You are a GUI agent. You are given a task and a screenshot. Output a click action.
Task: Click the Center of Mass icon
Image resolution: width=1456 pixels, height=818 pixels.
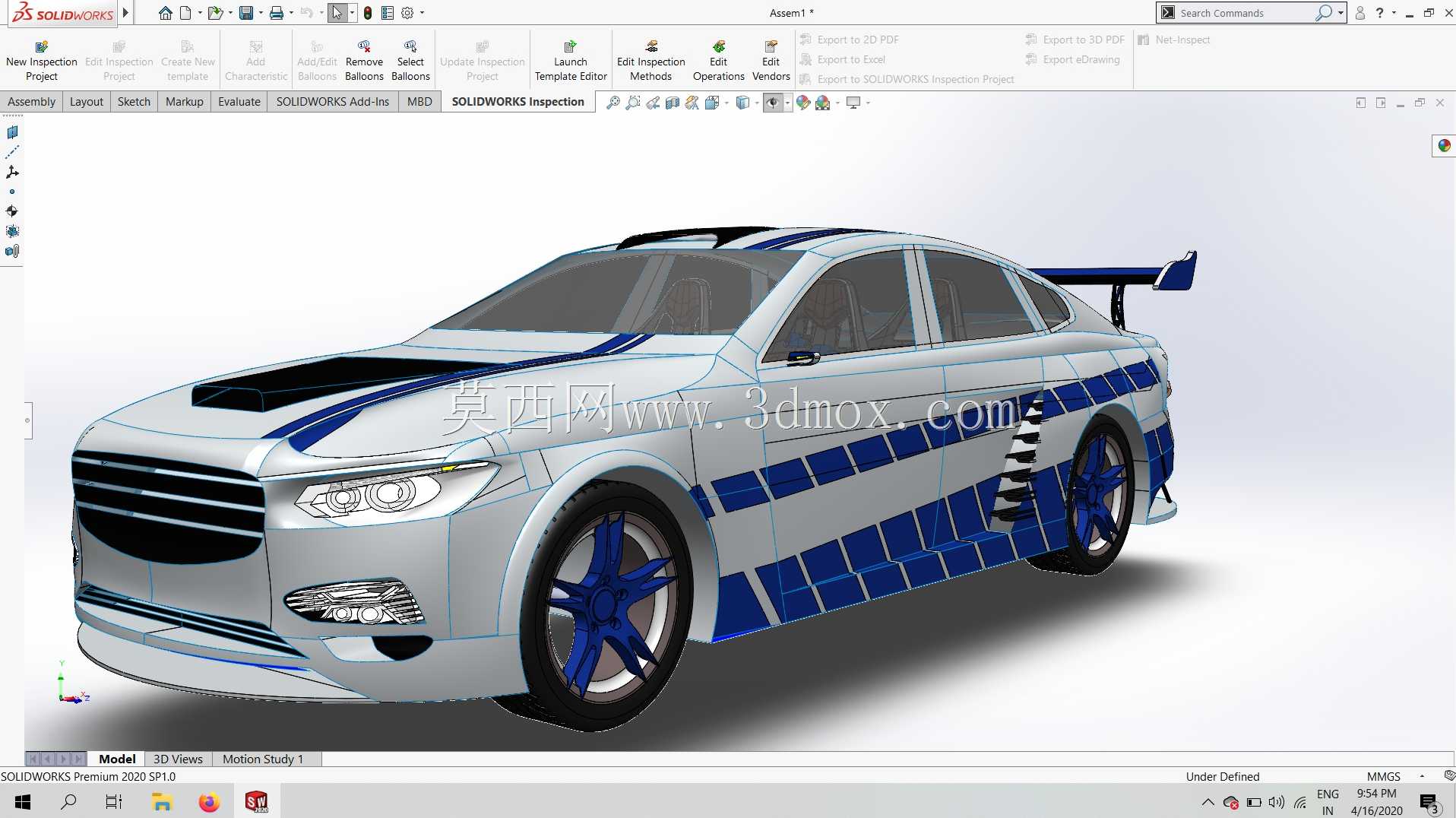tap(12, 211)
